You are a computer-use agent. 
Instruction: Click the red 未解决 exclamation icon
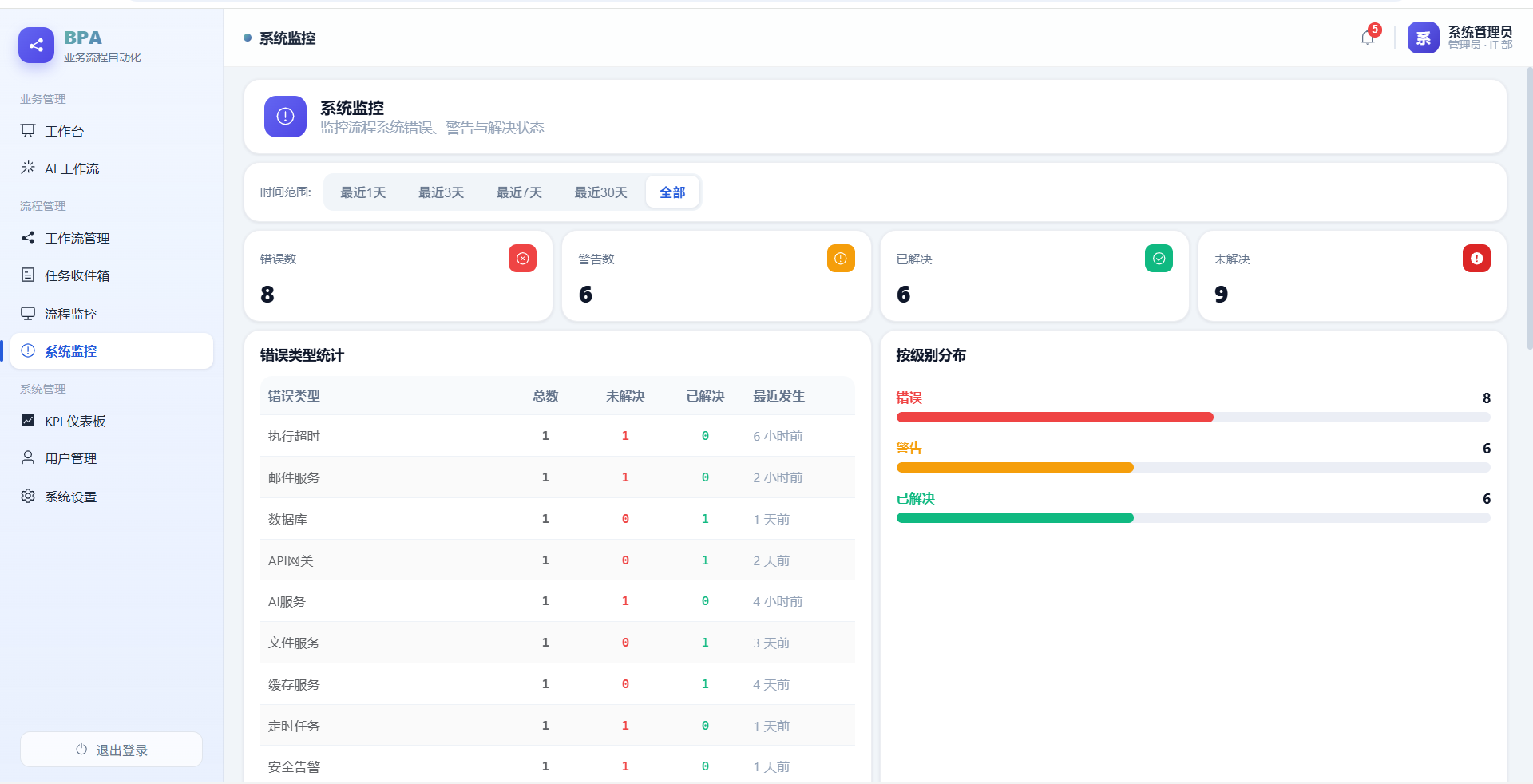[x=1476, y=259]
